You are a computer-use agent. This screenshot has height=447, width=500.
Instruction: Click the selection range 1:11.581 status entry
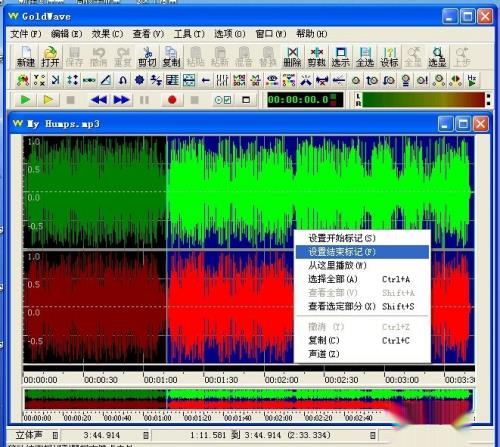pyautogui.click(x=260, y=435)
